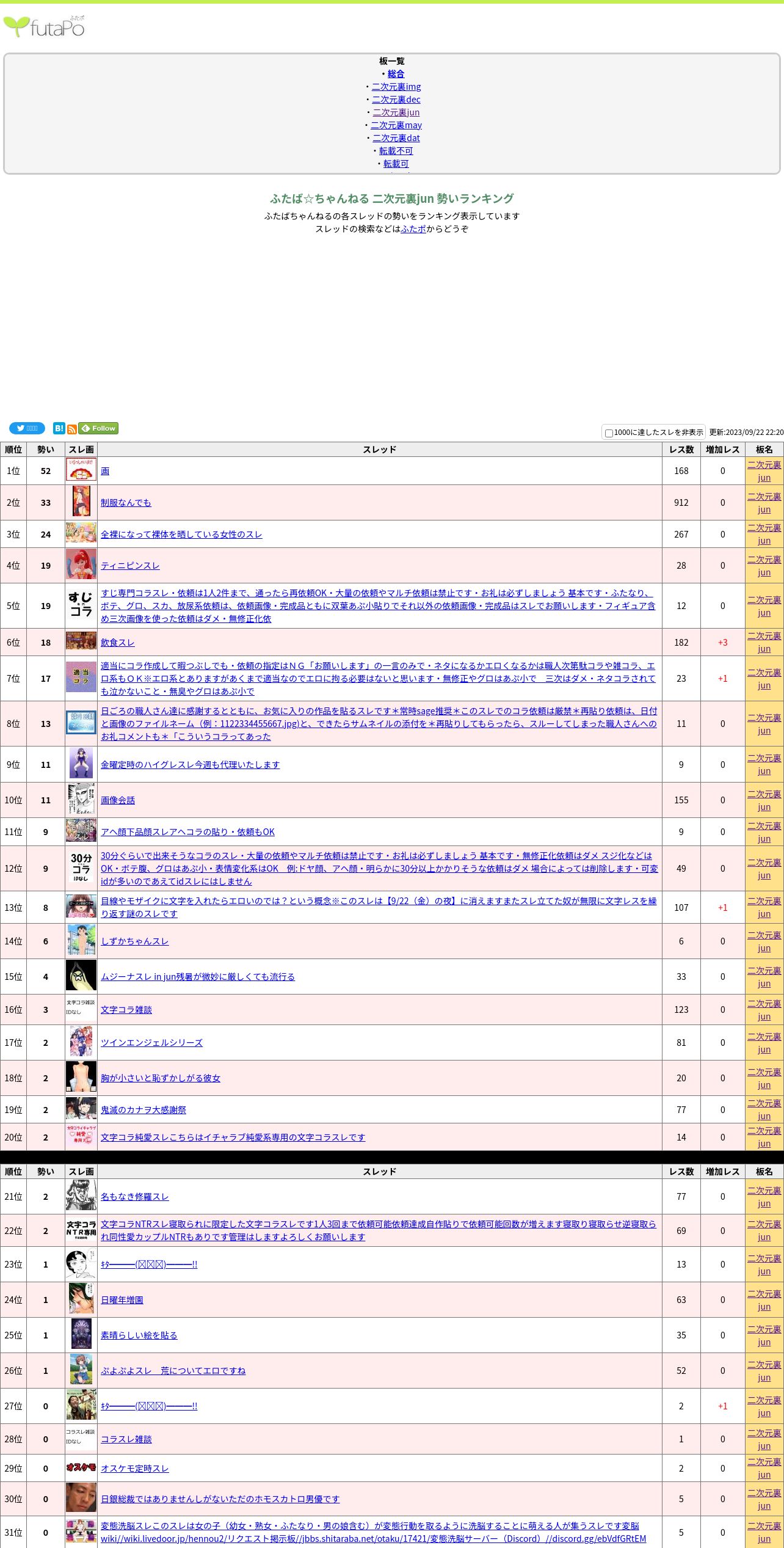Viewport: 784px width, 1548px height.
Task: Open 二次元裏dat in the board list
Action: [x=396, y=138]
